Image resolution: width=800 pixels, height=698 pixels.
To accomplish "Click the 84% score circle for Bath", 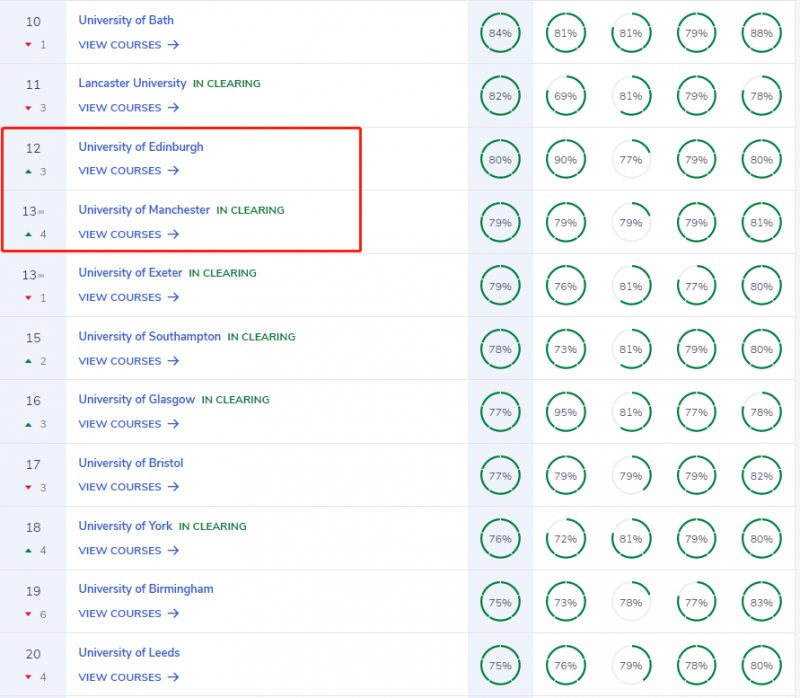I will (x=500, y=33).
